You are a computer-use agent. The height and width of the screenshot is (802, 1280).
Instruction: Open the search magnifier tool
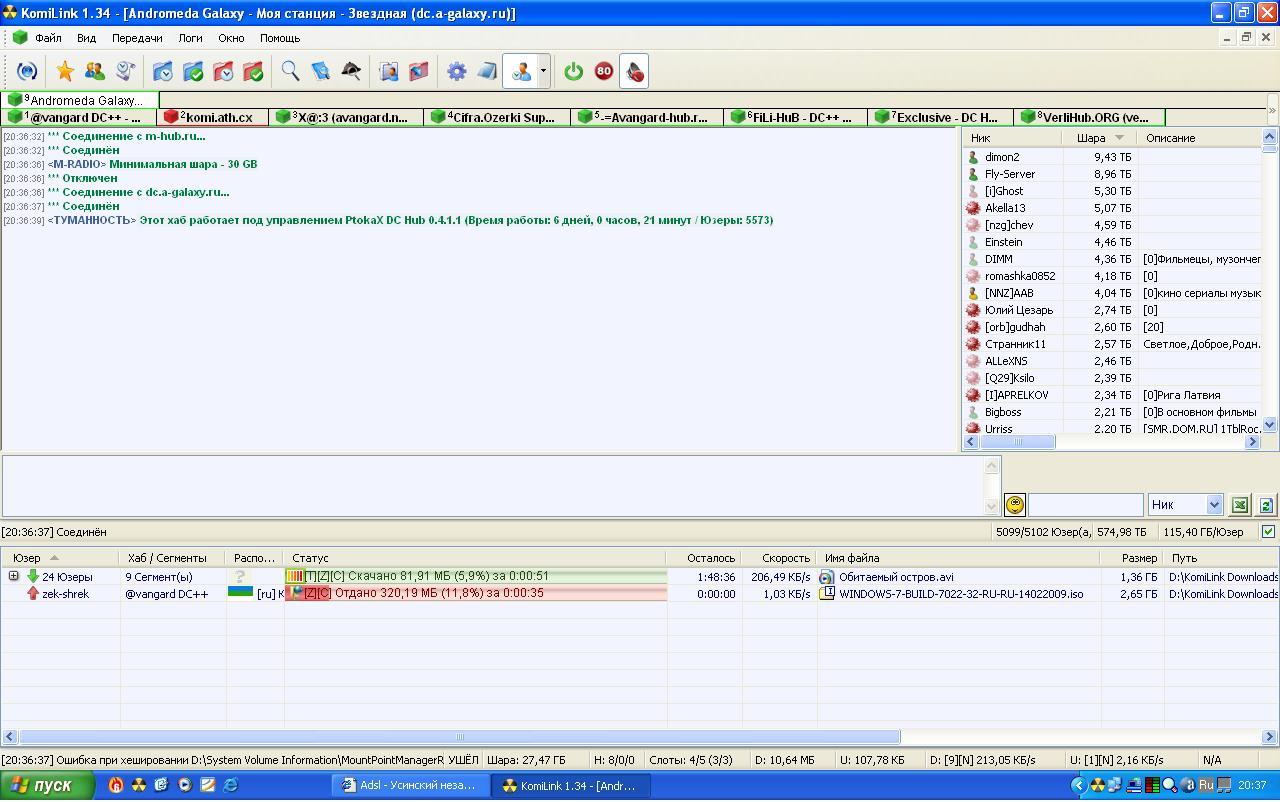290,71
